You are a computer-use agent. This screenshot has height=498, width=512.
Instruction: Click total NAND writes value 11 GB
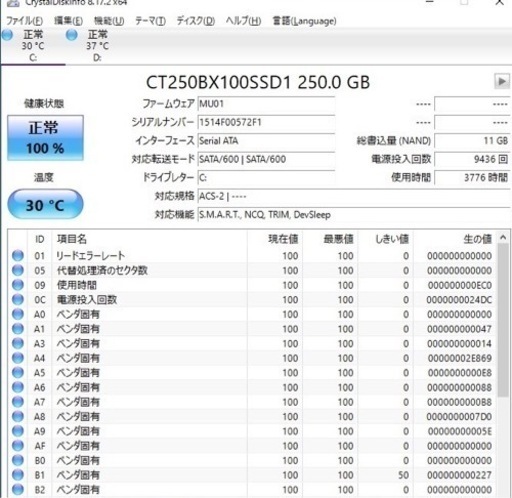tap(472, 141)
